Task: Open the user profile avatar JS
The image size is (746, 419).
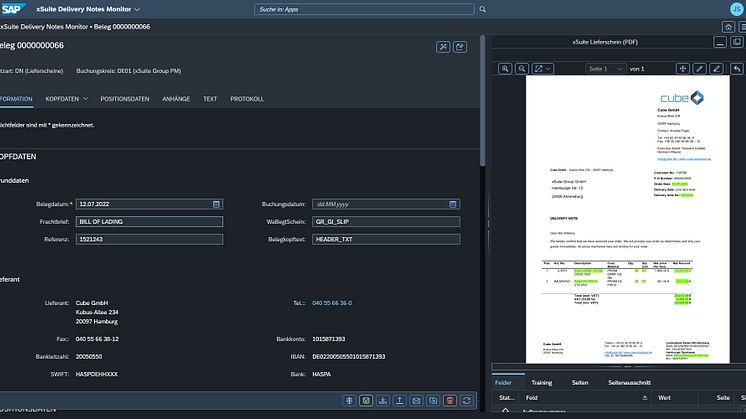Action: coord(736,8)
